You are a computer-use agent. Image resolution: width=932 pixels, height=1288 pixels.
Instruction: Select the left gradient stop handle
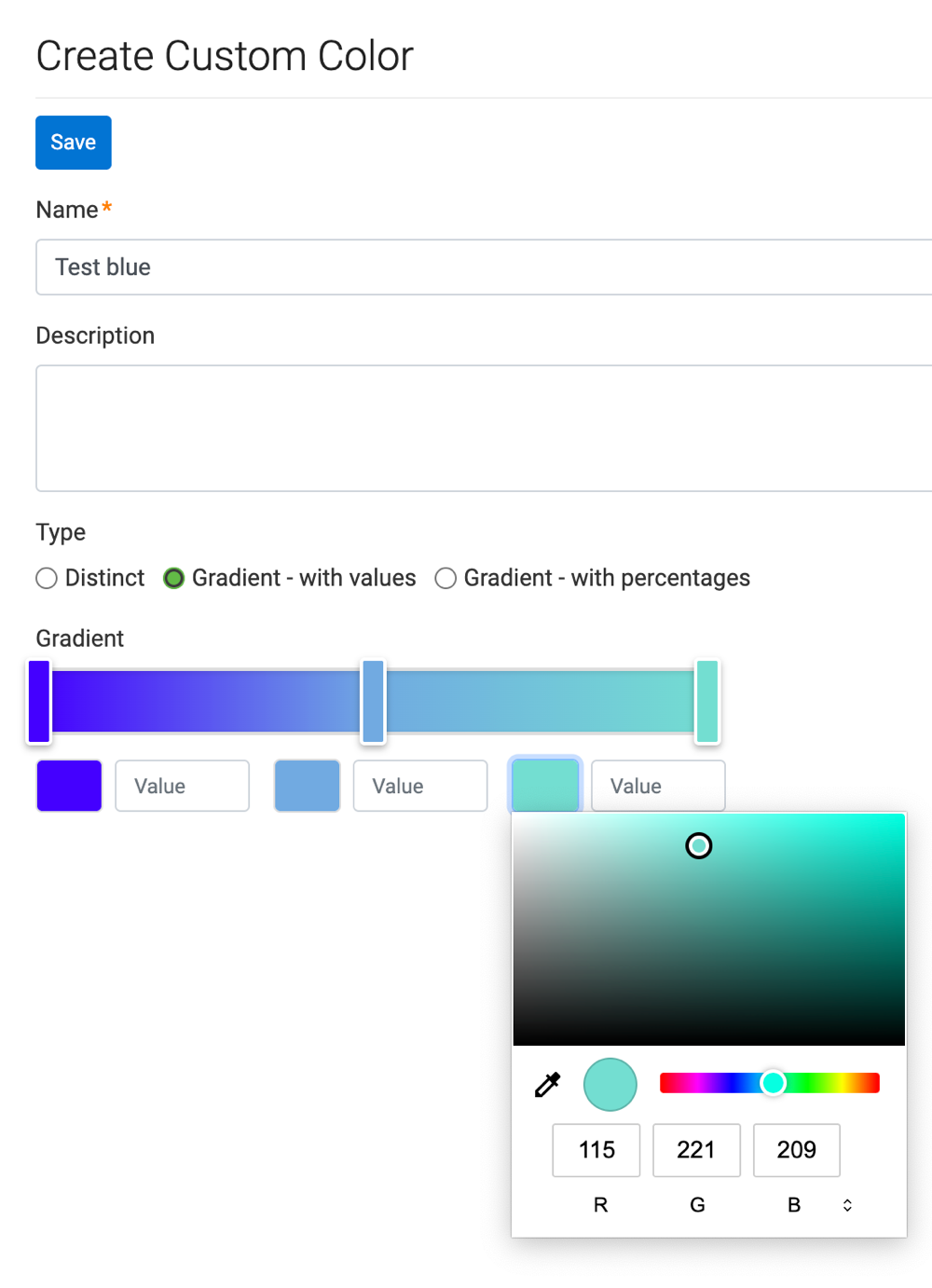click(39, 701)
